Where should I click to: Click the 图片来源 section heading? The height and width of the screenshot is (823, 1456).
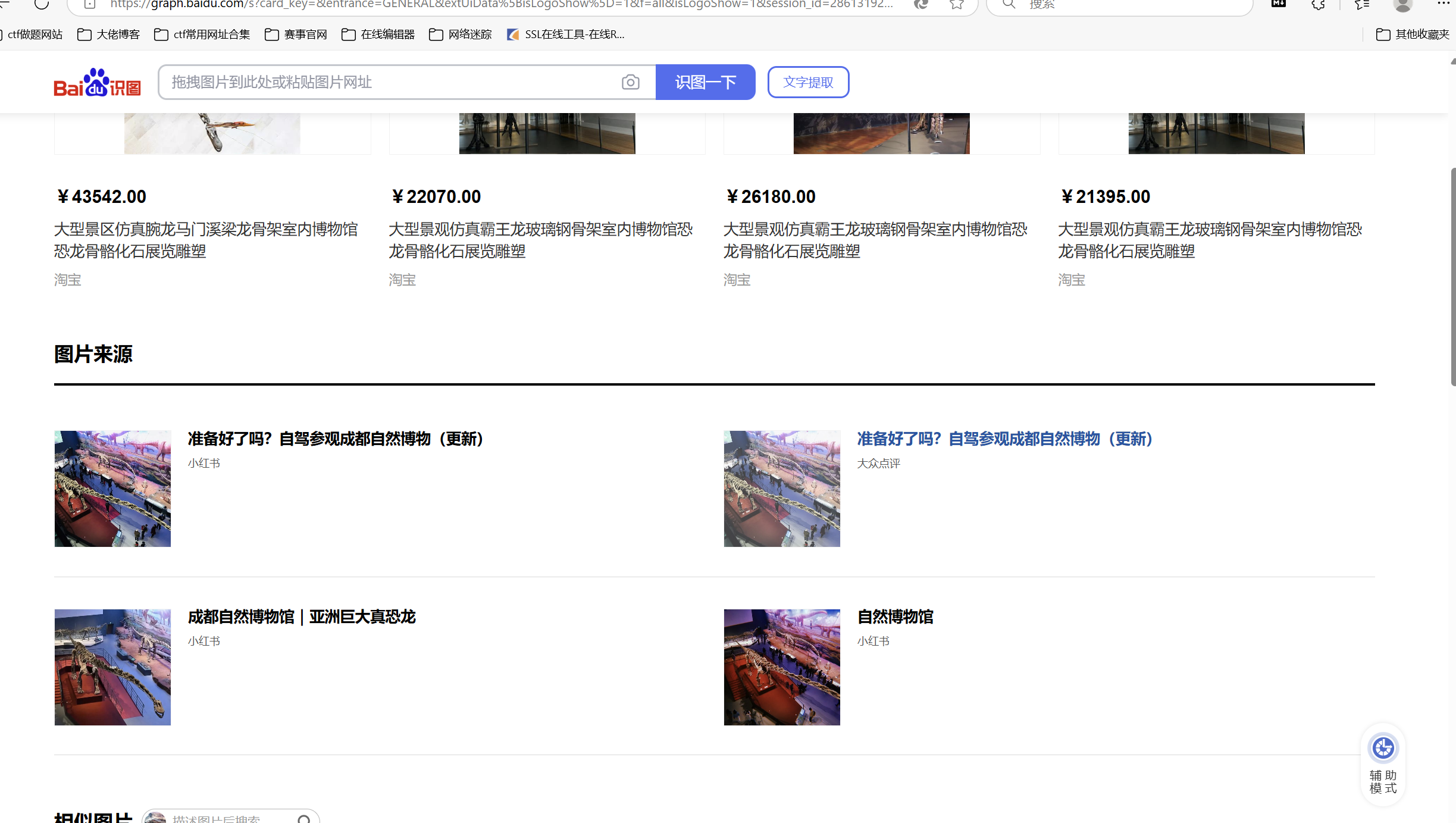[93, 355]
